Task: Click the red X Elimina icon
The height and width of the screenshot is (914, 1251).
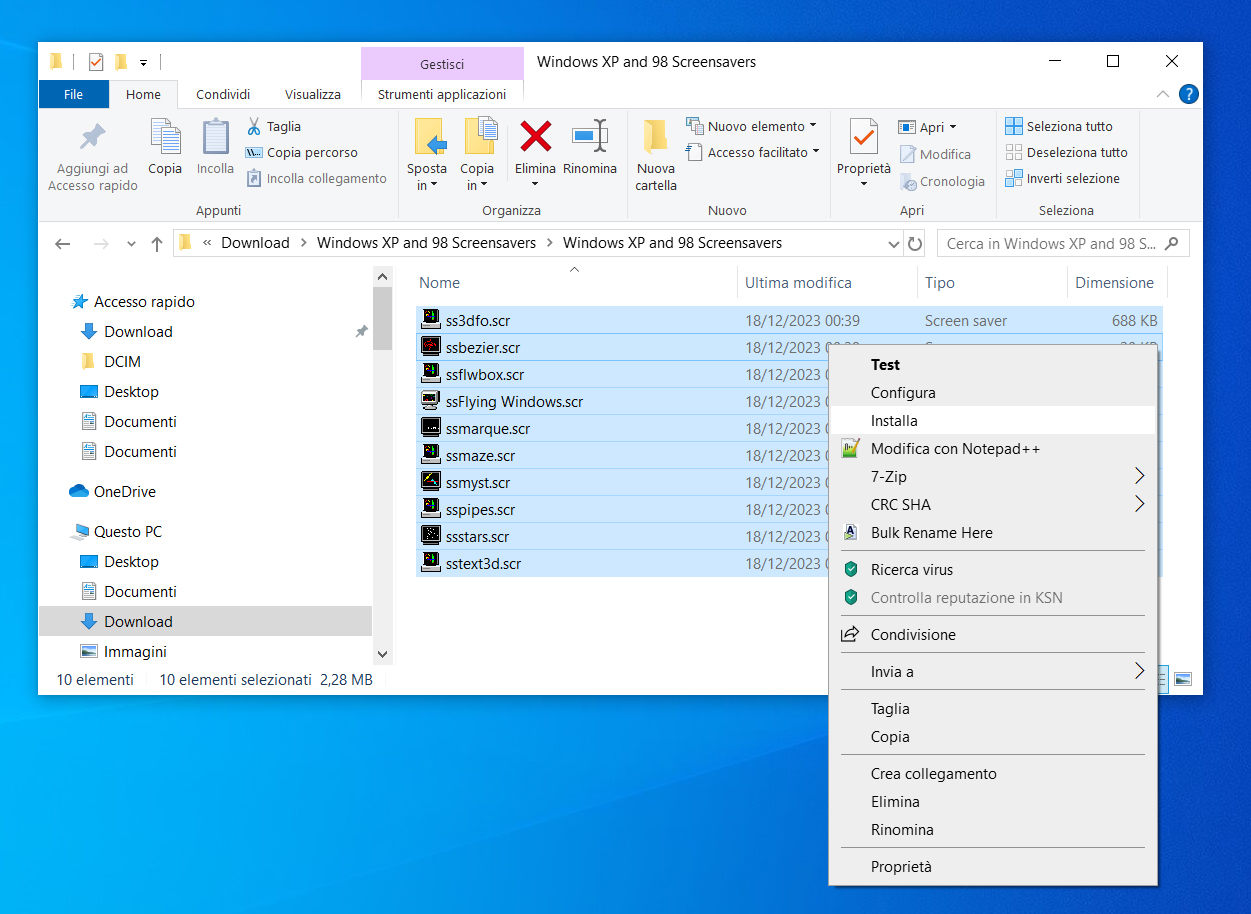Action: [536, 136]
